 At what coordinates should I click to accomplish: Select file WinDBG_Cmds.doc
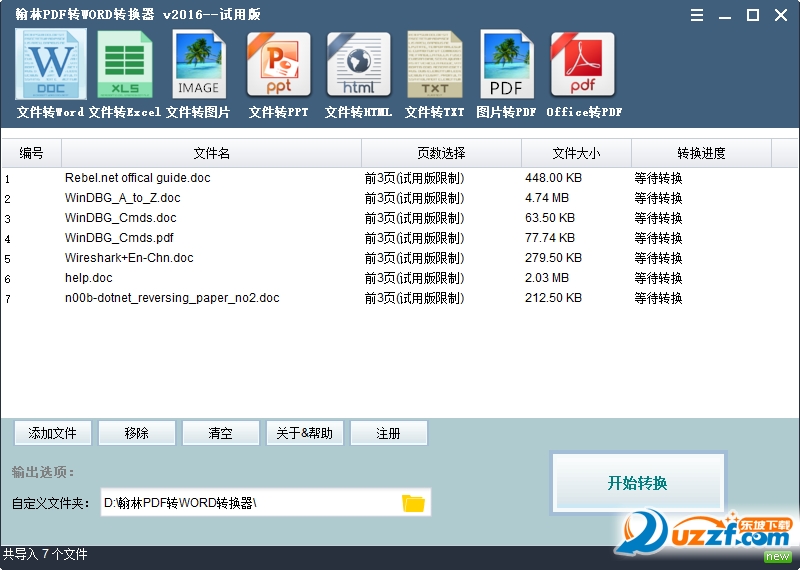point(121,218)
